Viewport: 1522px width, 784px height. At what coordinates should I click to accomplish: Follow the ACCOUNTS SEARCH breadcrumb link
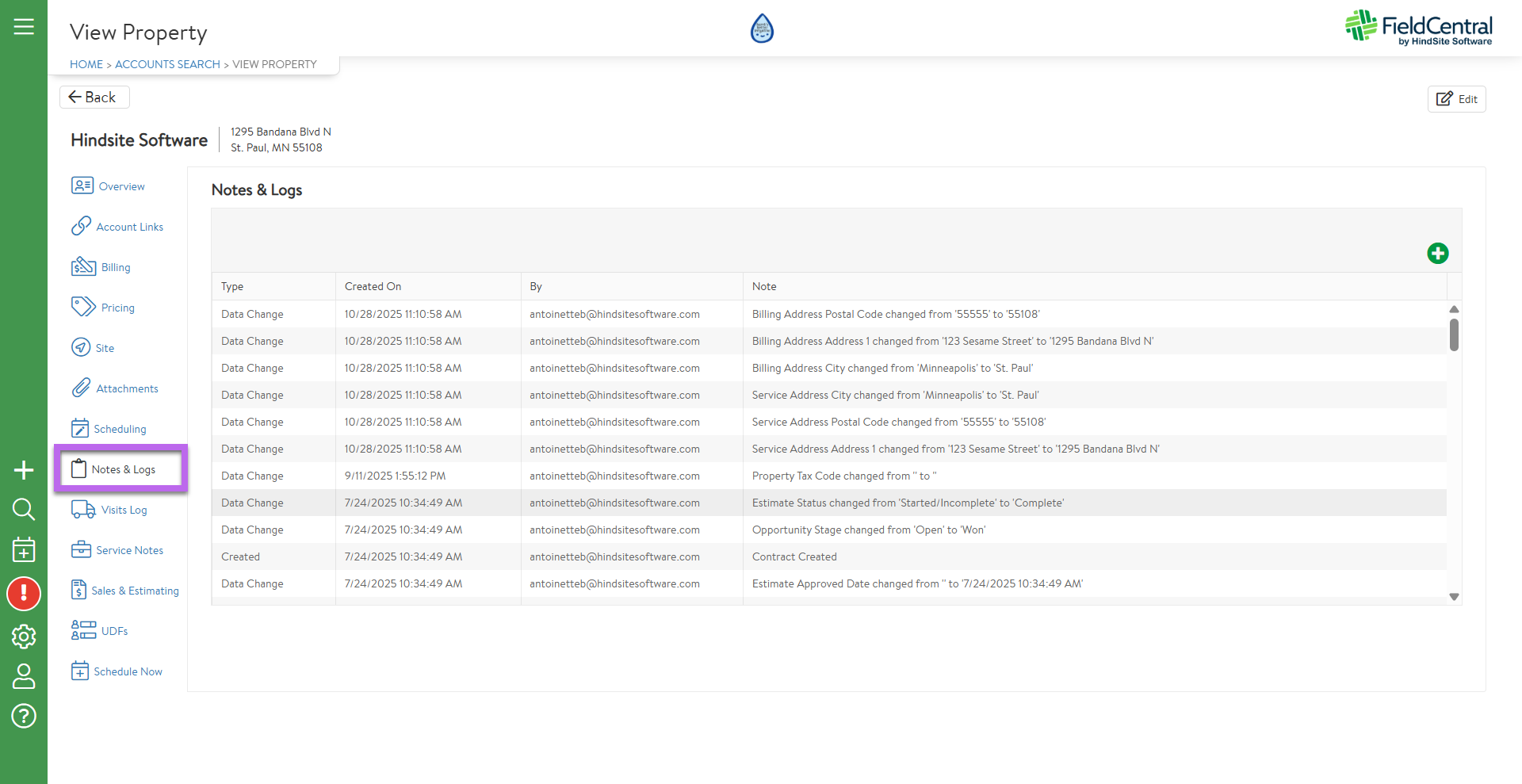coord(167,64)
